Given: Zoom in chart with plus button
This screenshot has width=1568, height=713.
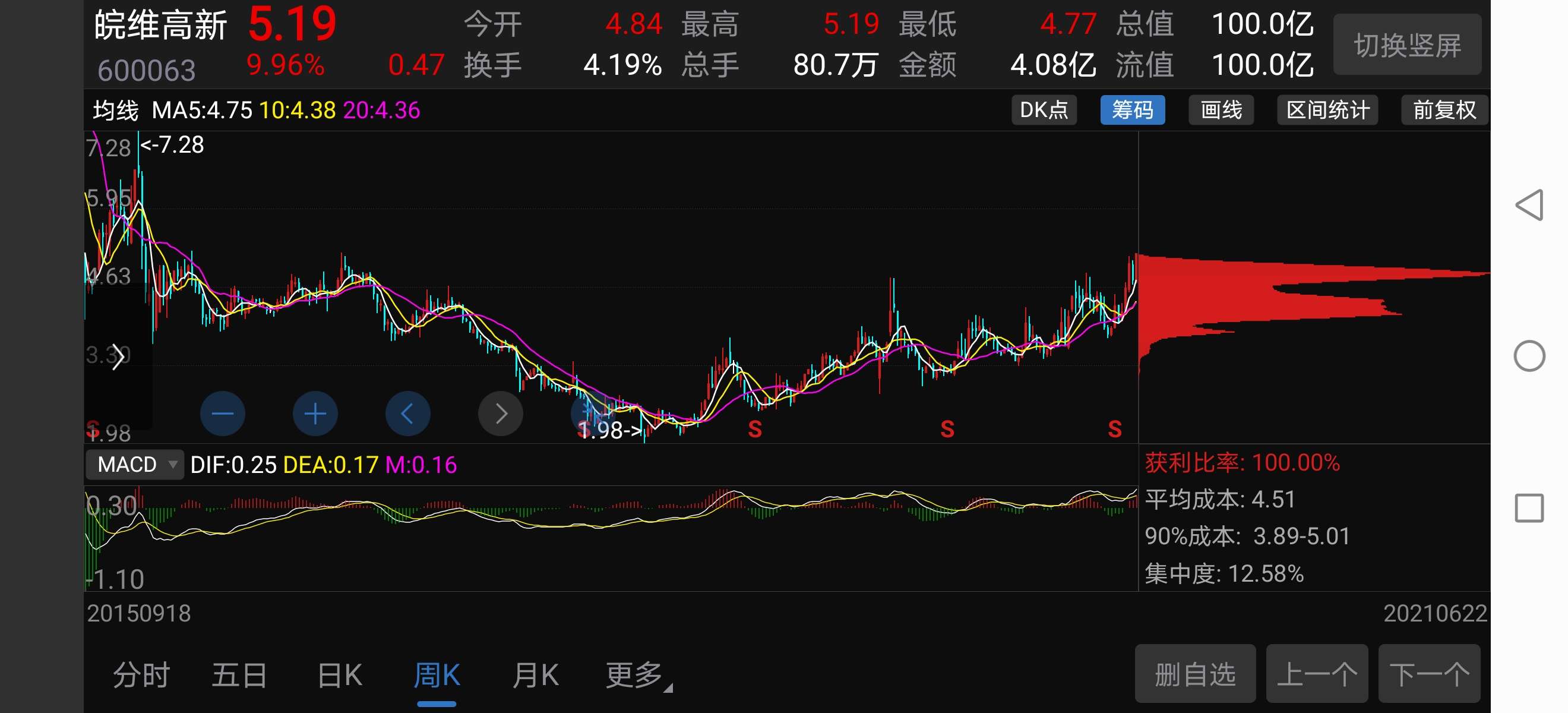Looking at the screenshot, I should pyautogui.click(x=315, y=414).
